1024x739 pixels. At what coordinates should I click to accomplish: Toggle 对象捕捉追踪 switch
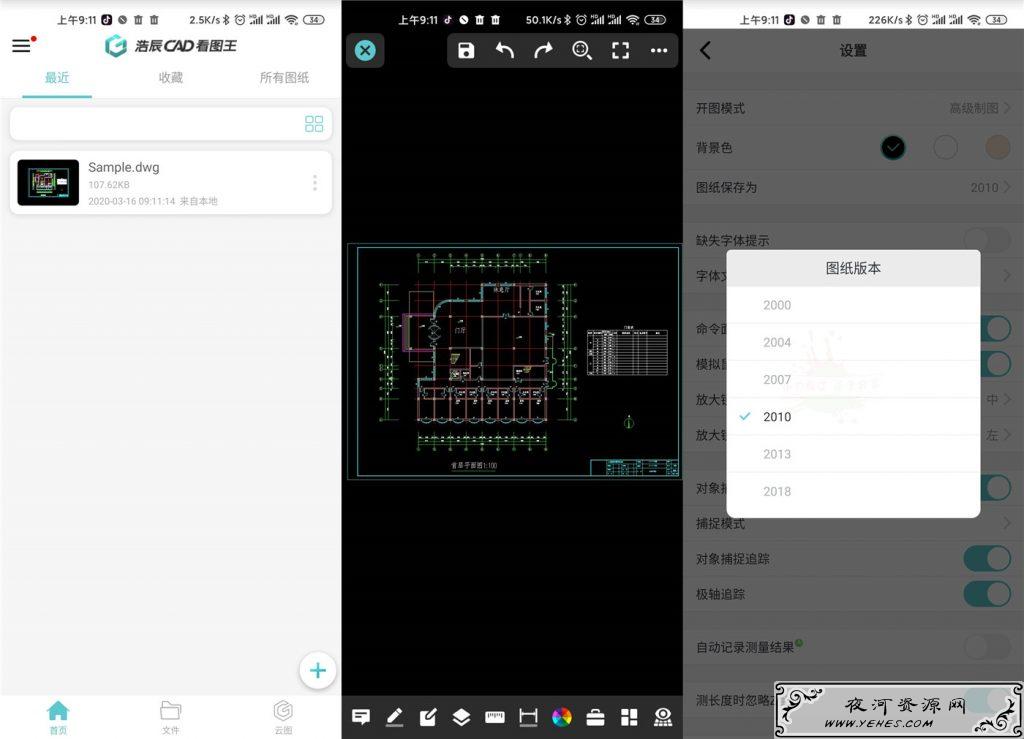click(x=987, y=559)
